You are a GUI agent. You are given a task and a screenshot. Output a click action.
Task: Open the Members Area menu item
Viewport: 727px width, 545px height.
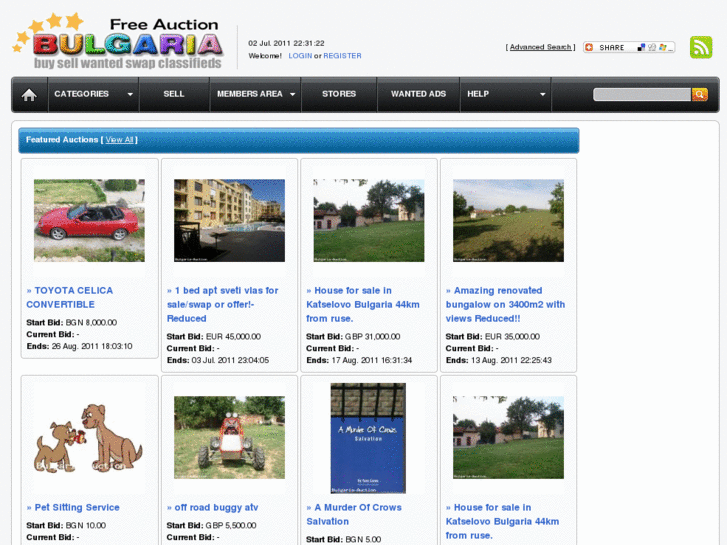pyautogui.click(x=249, y=94)
